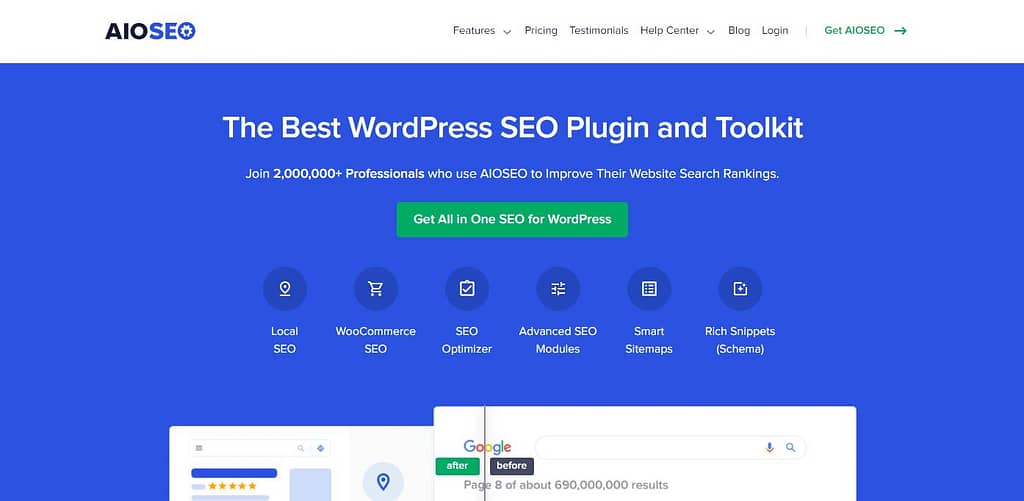Click the '2,000,000+ Professionals' text
The height and width of the screenshot is (501, 1024).
coord(349,174)
